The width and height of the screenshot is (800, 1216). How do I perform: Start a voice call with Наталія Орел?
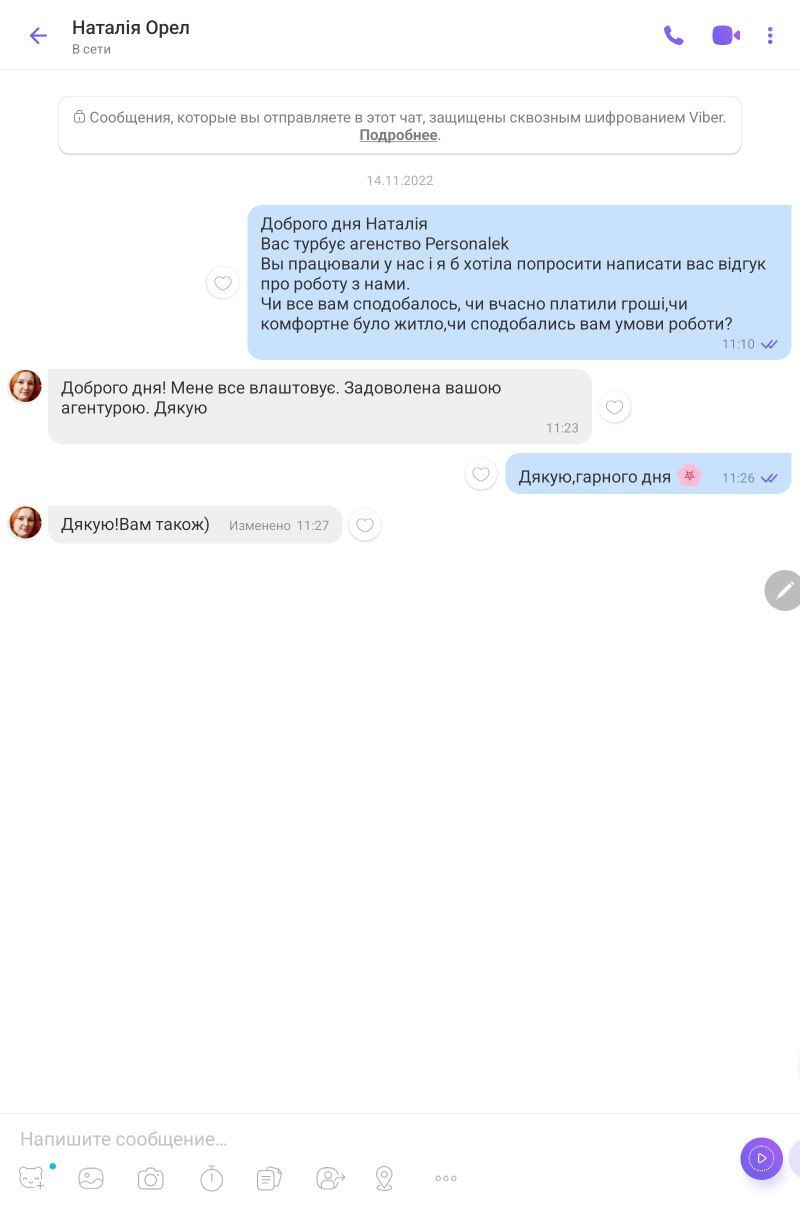coord(674,36)
